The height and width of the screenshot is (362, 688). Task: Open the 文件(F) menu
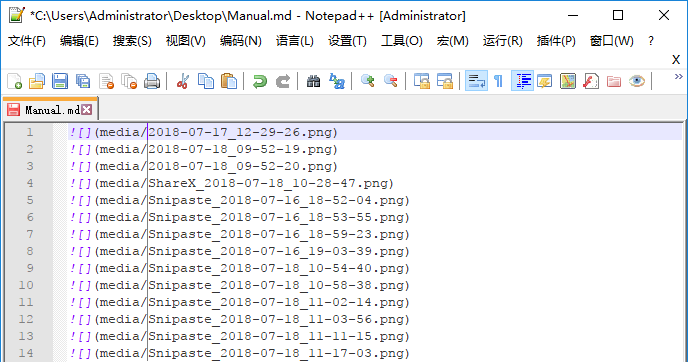tap(27, 41)
